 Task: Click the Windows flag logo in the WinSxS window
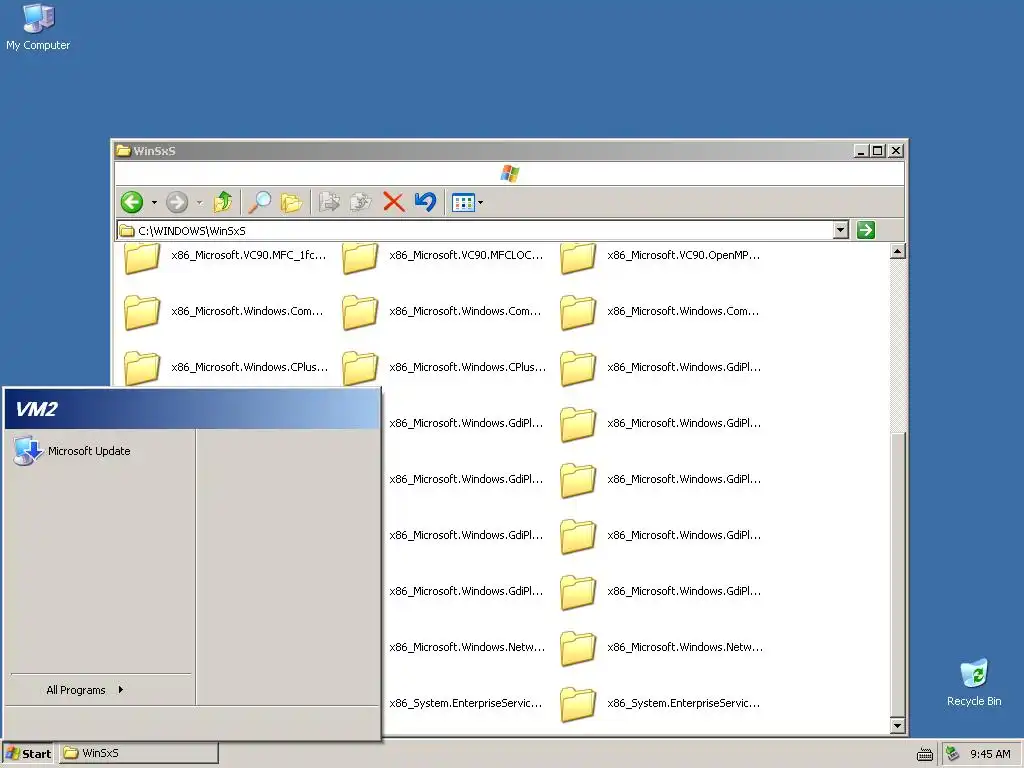(x=510, y=174)
